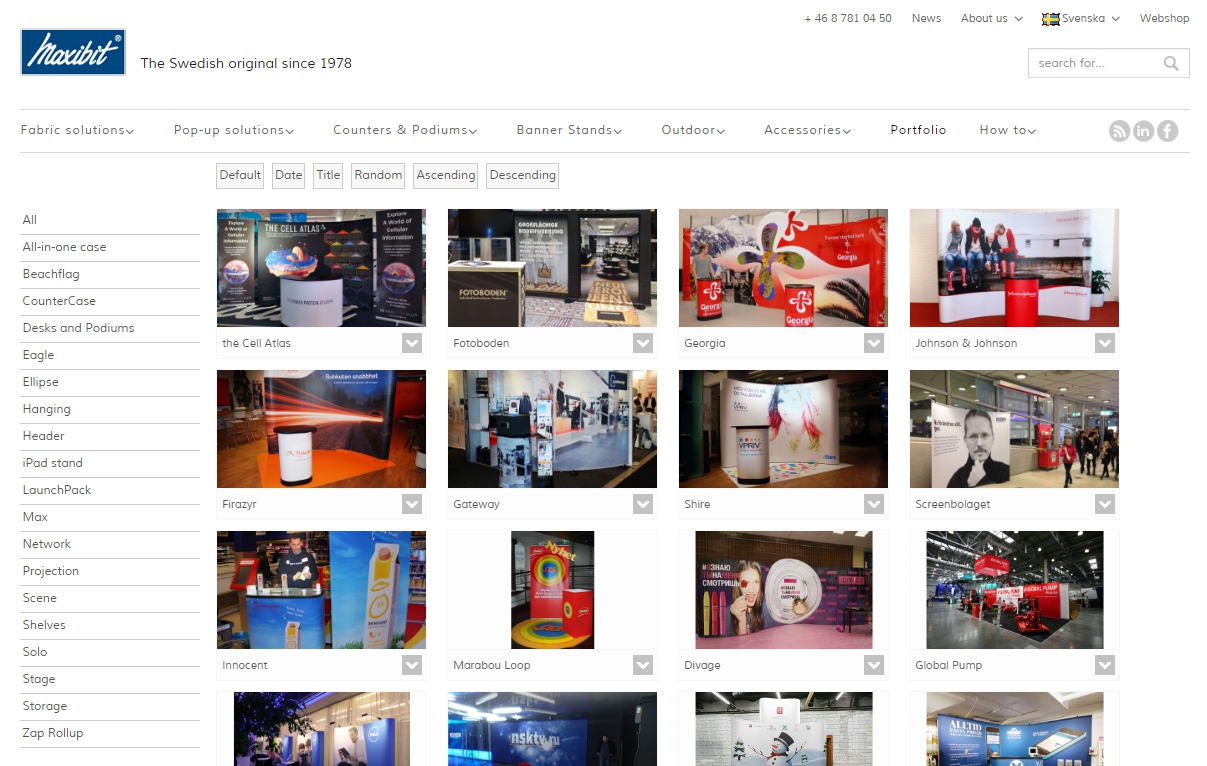Expand the Divage card arrow
The height and width of the screenshot is (766, 1207).
click(874, 665)
